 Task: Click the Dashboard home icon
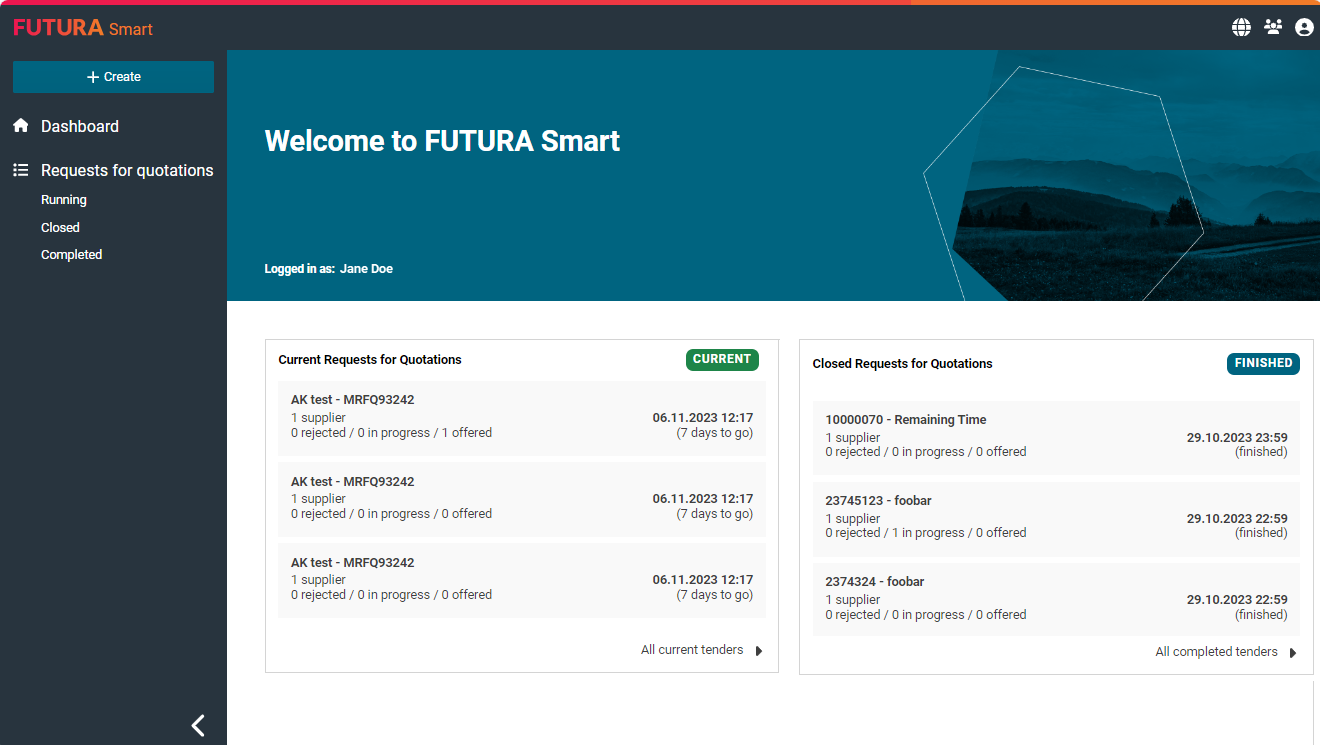pyautogui.click(x=20, y=126)
